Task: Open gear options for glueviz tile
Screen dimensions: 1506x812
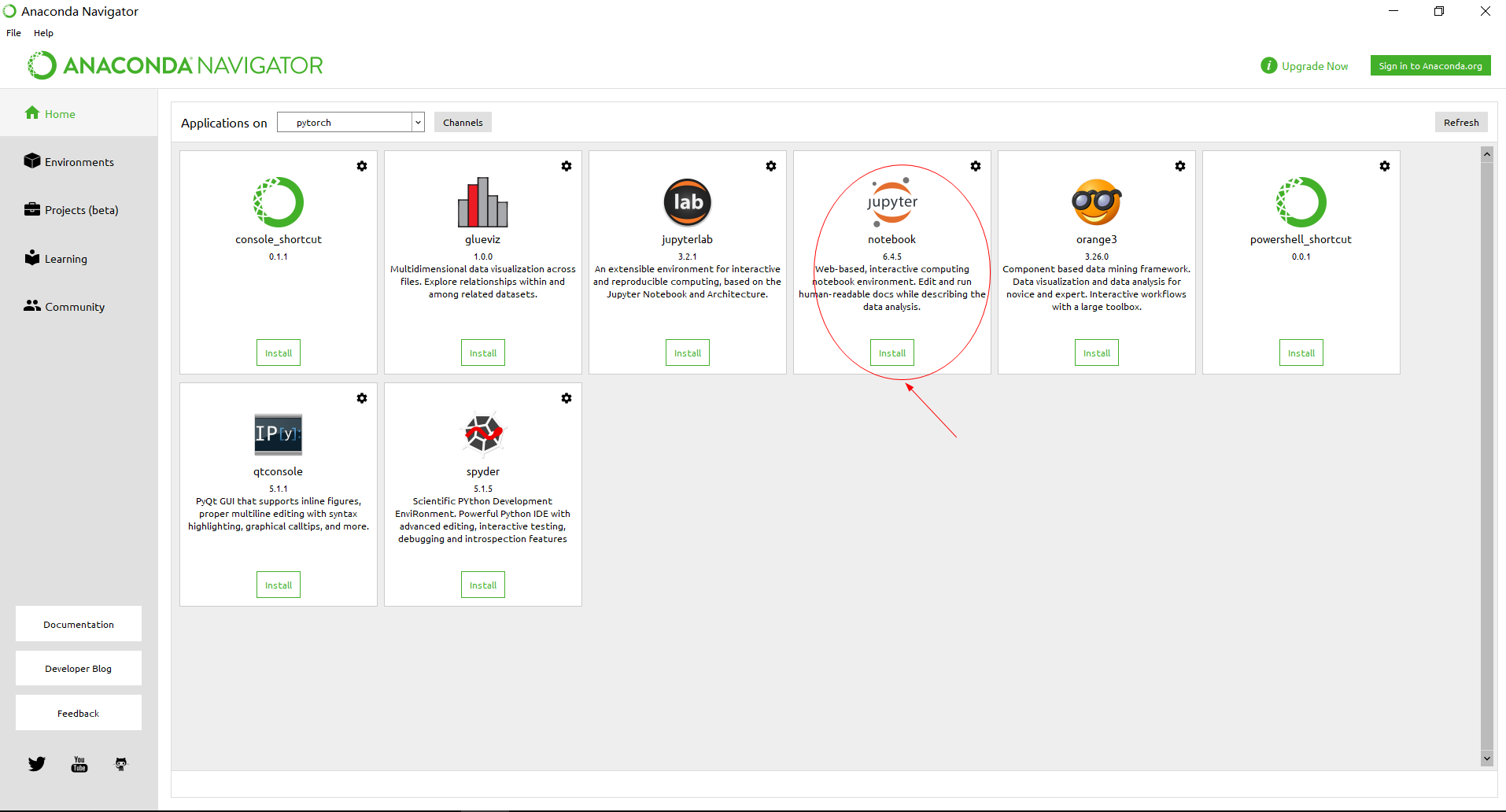Action: [567, 166]
